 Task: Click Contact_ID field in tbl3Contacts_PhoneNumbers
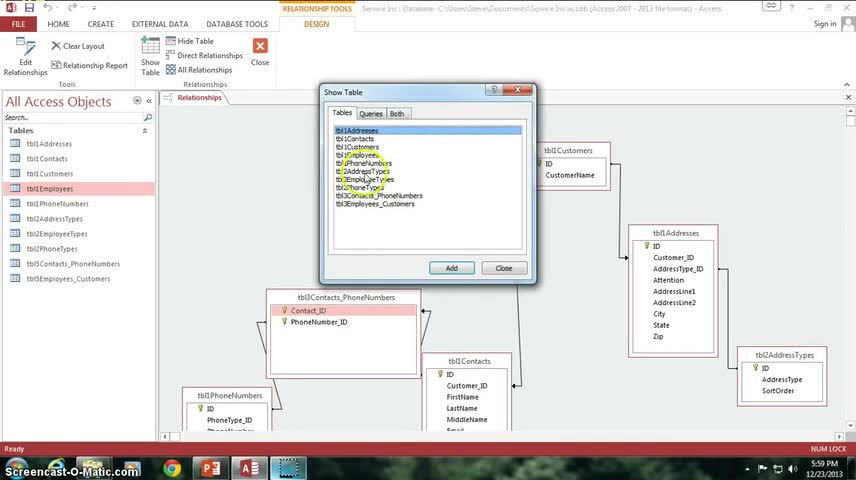[x=343, y=311]
